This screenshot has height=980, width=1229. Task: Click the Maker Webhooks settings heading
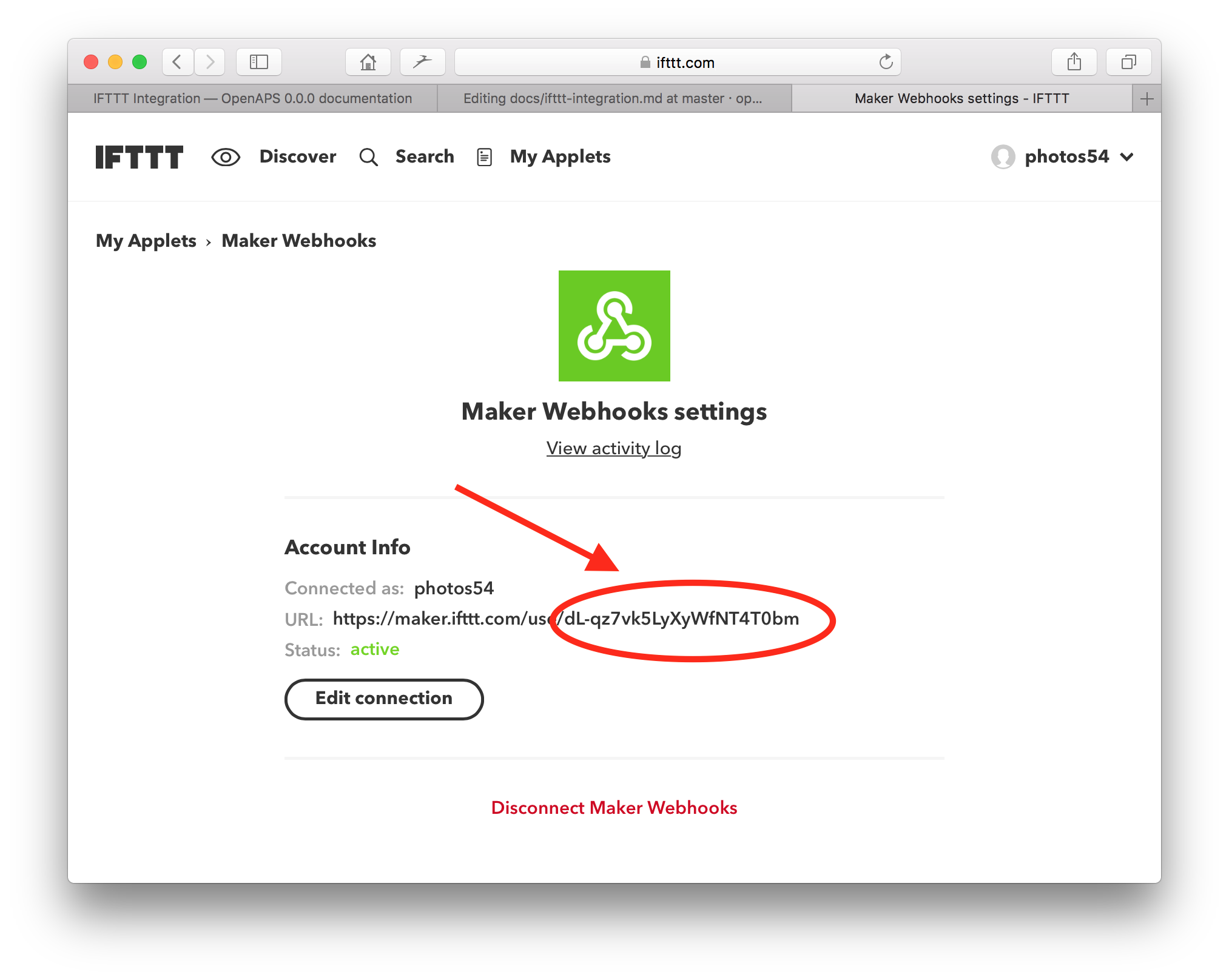614,412
